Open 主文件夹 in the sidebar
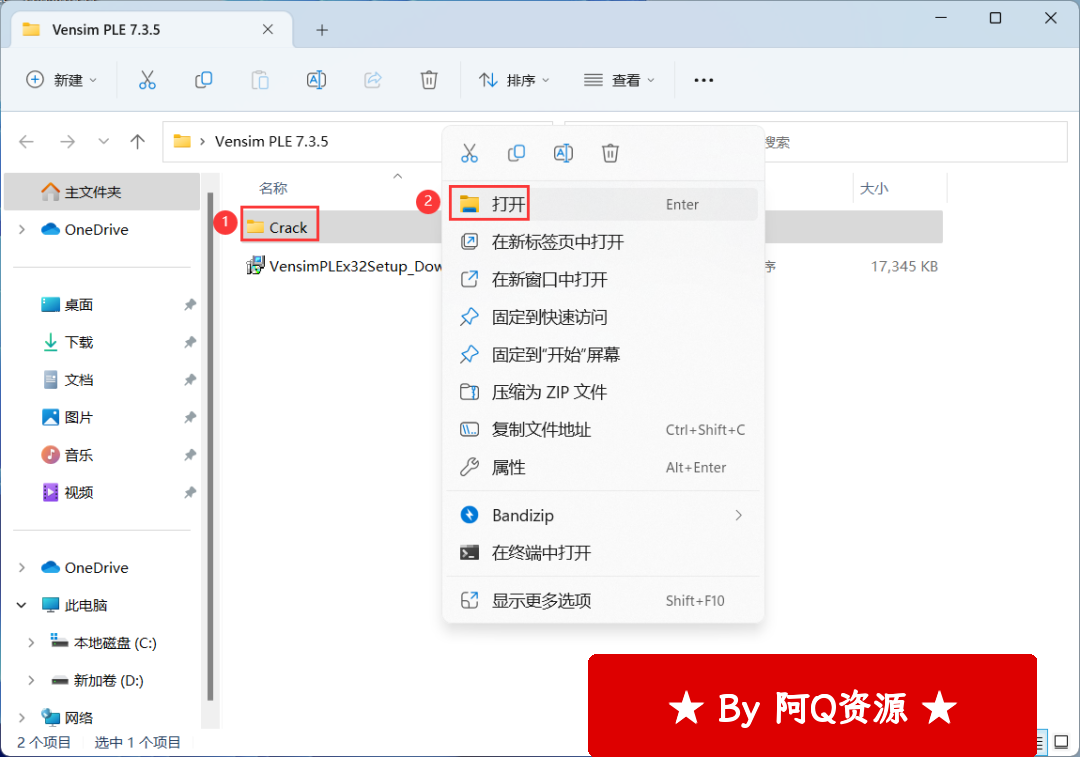1080x757 pixels. point(102,191)
